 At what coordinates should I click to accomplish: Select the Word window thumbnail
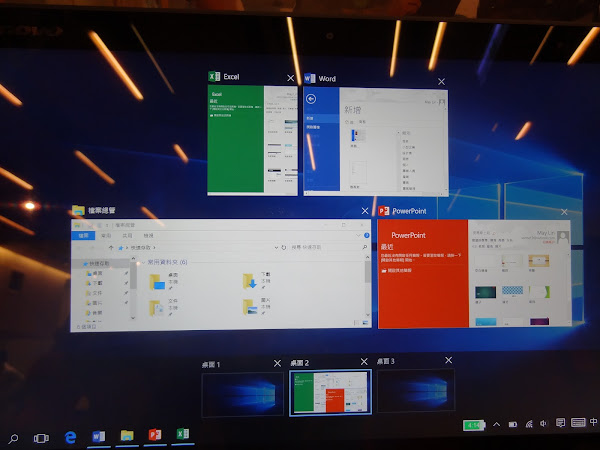tap(376, 142)
